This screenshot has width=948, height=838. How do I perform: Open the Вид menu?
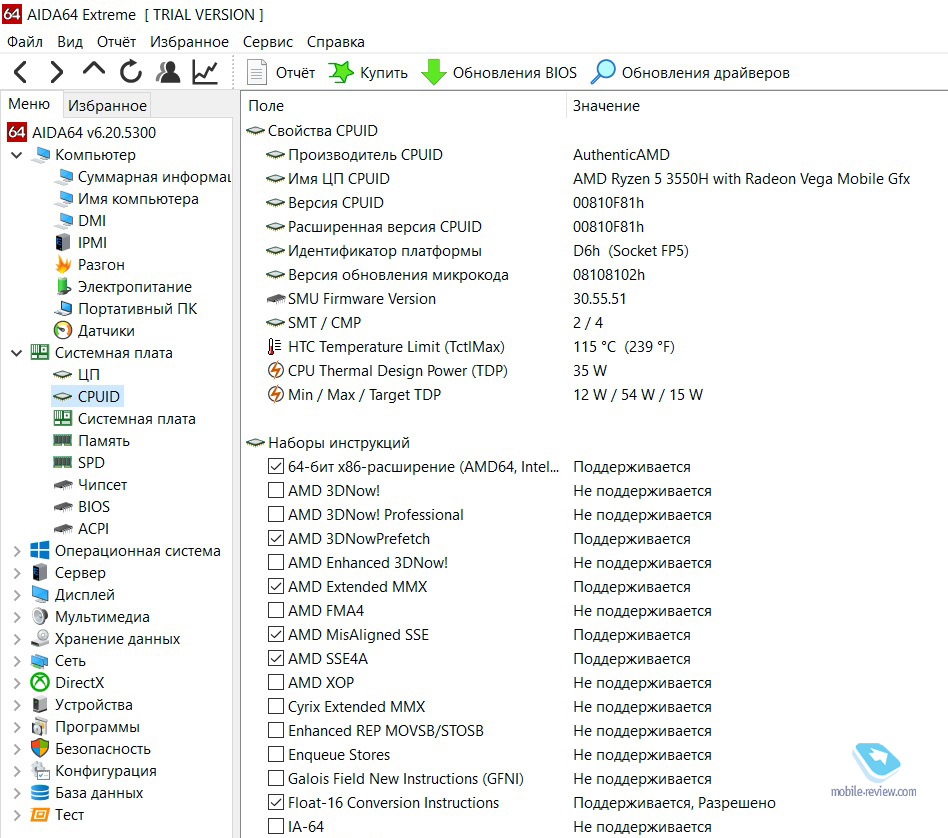[70, 42]
